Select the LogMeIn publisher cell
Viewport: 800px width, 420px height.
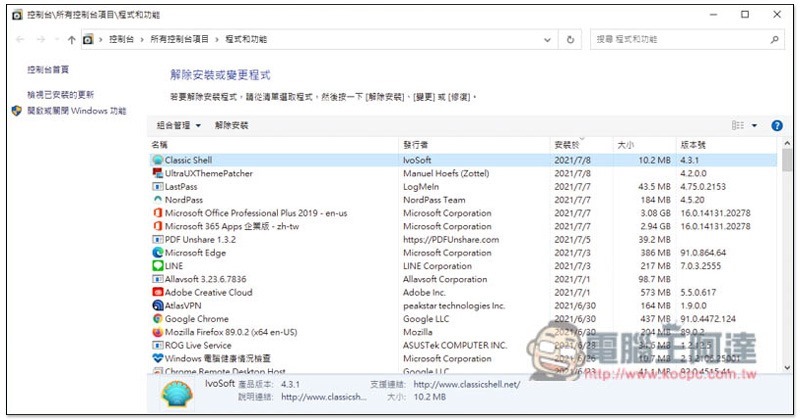coord(421,187)
